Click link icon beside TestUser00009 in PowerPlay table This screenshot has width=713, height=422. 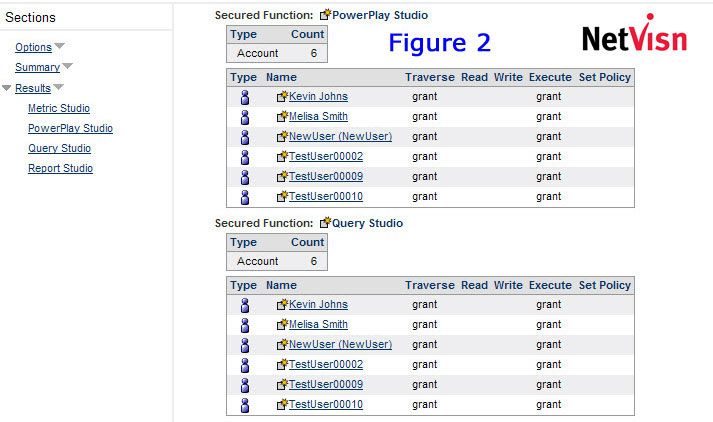(x=282, y=176)
